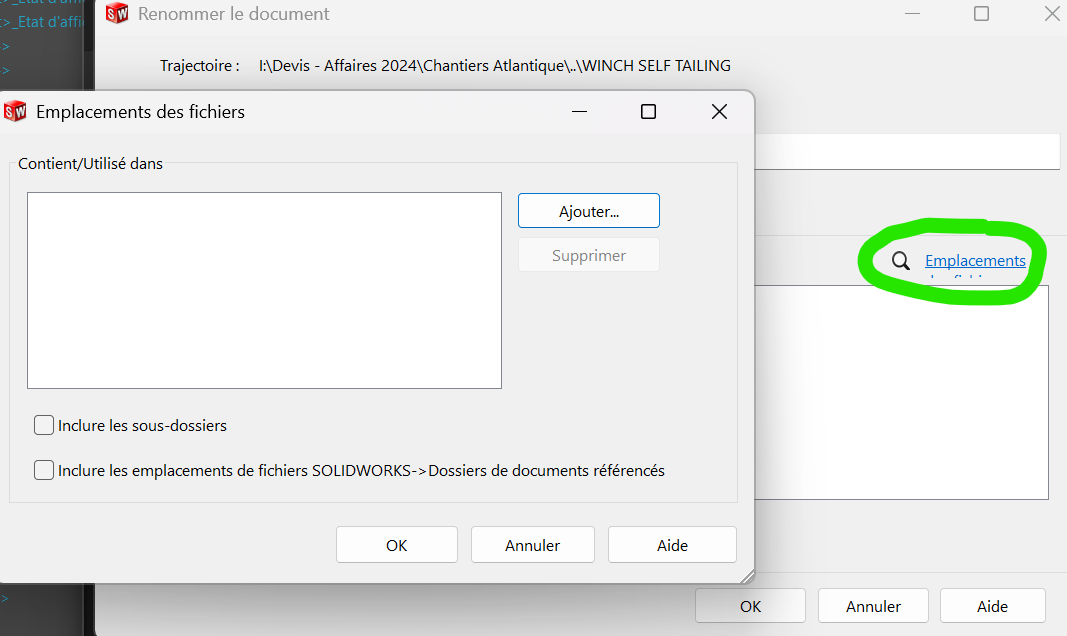Click the SolidWorks icon in Renommer le document title bar
This screenshot has height=636, width=1067.
117,14
